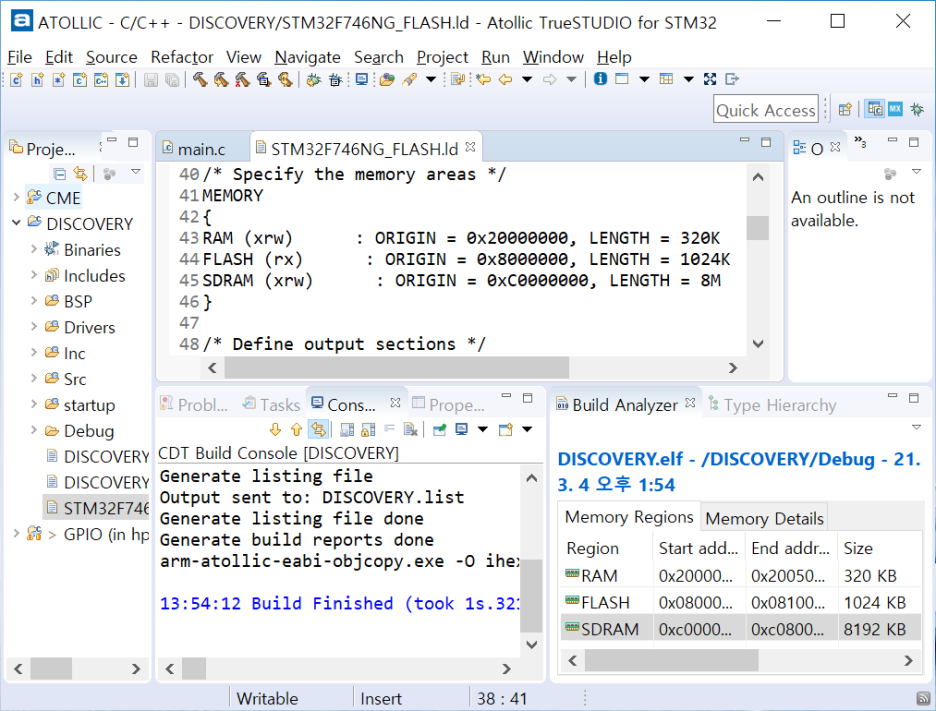Switch to the main.c editor tab
Screen dimensions: 936x711
[x=202, y=149]
